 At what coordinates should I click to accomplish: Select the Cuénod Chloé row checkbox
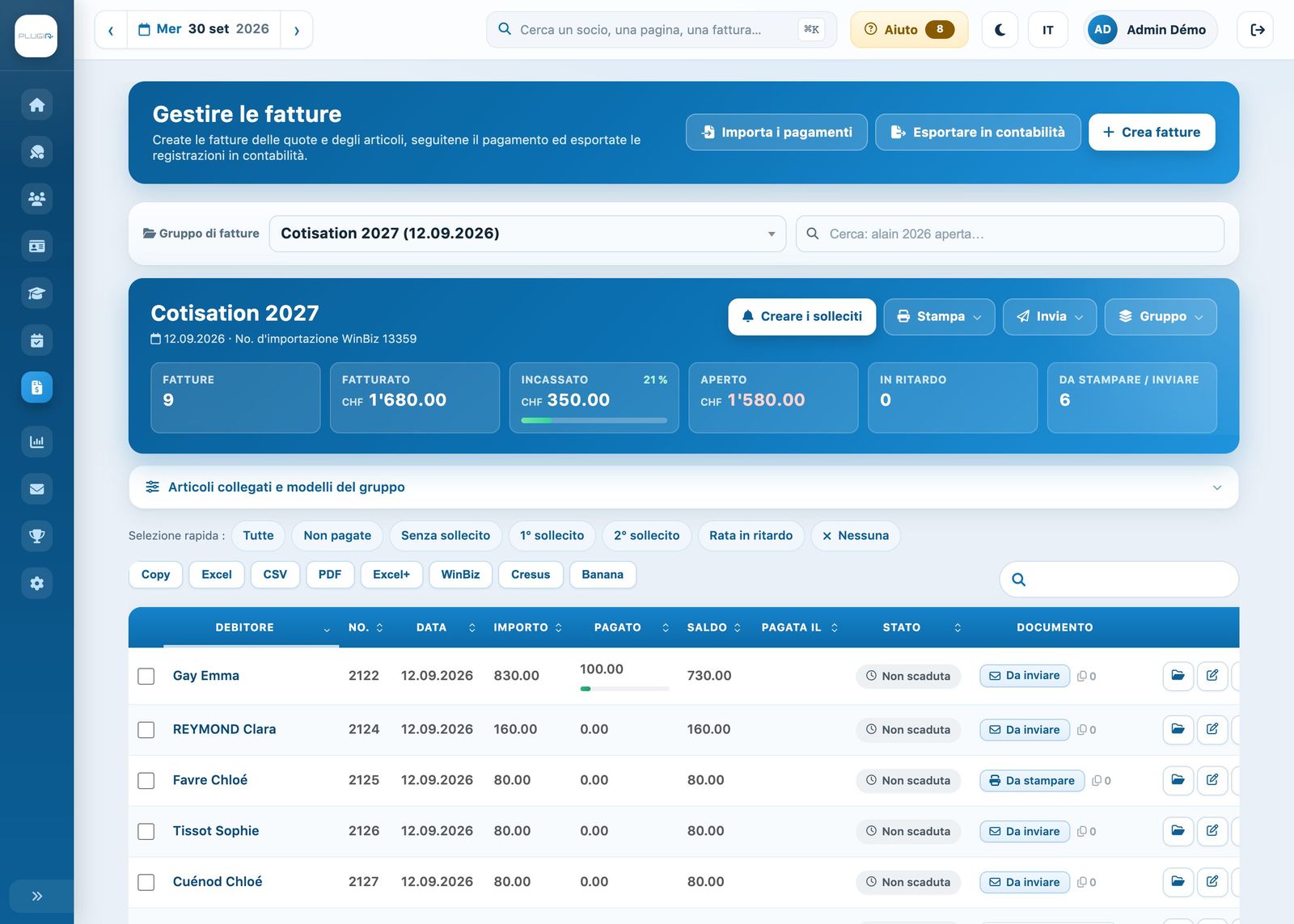(146, 883)
